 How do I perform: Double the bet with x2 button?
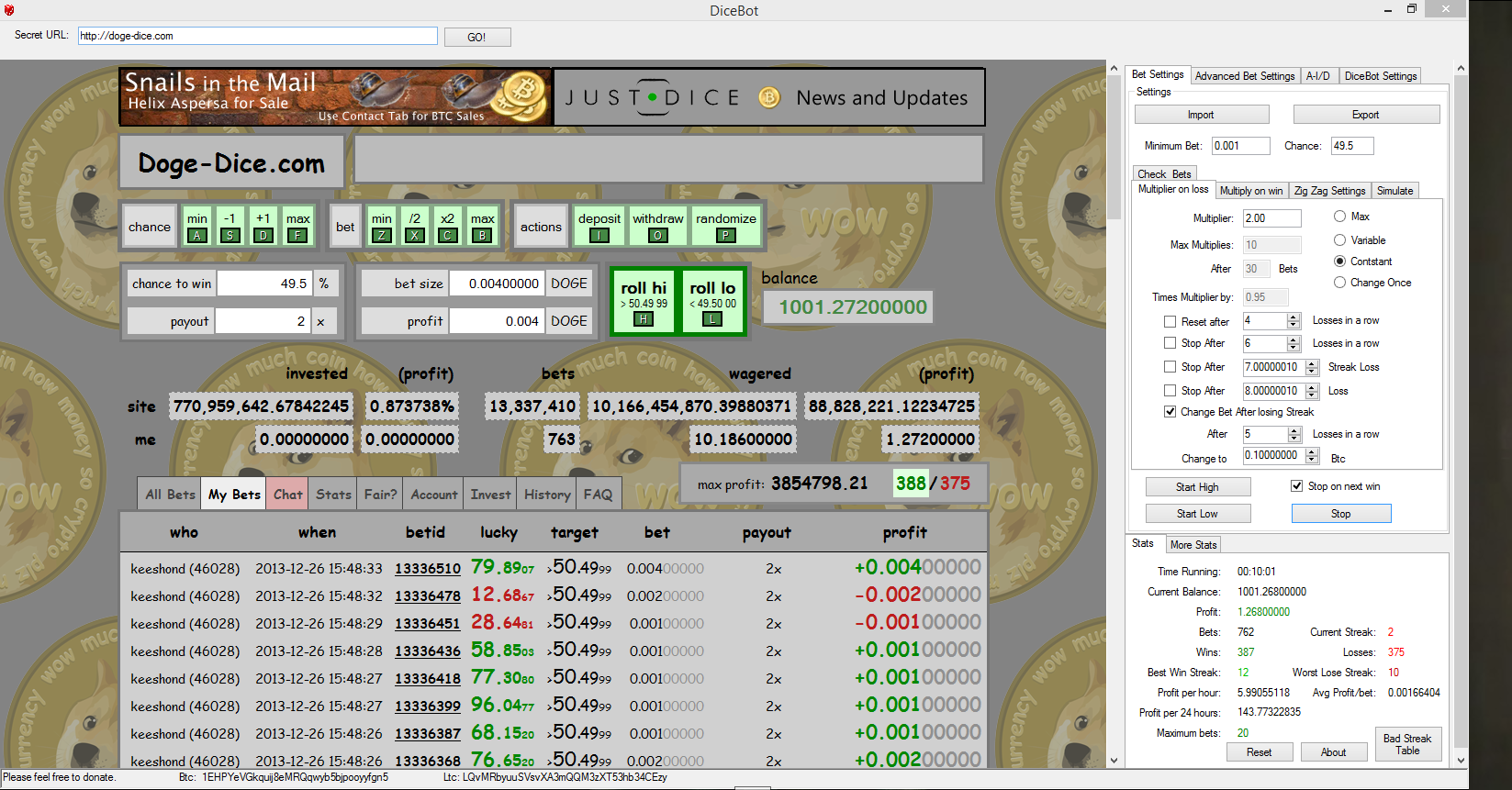tap(447, 227)
